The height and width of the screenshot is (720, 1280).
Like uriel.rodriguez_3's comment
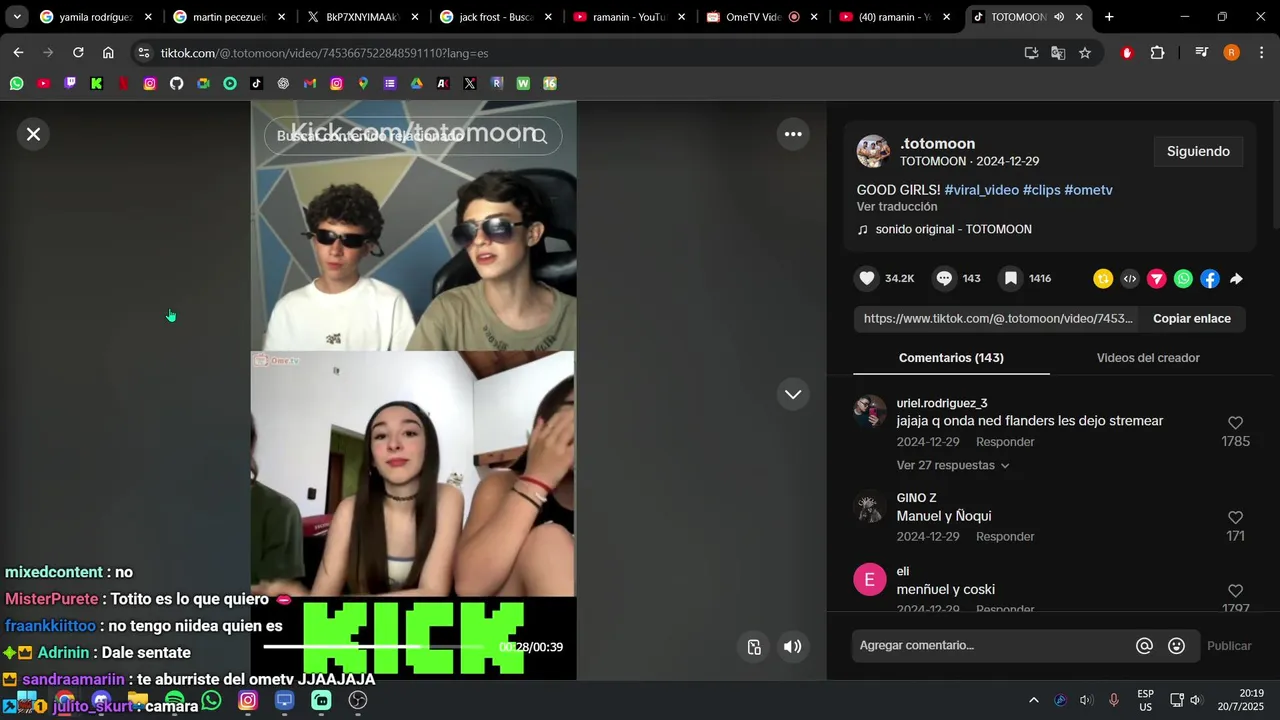pos(1235,423)
